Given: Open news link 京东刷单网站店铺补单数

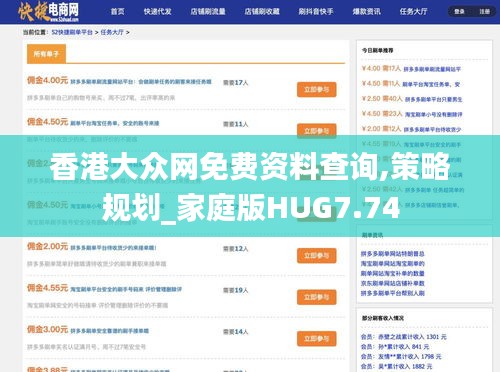Looking at the screenshot, I should [393, 283].
